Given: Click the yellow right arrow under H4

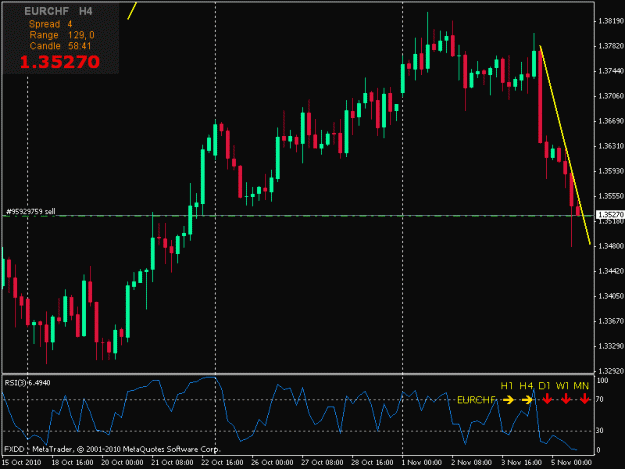Looking at the screenshot, I should coord(527,399).
